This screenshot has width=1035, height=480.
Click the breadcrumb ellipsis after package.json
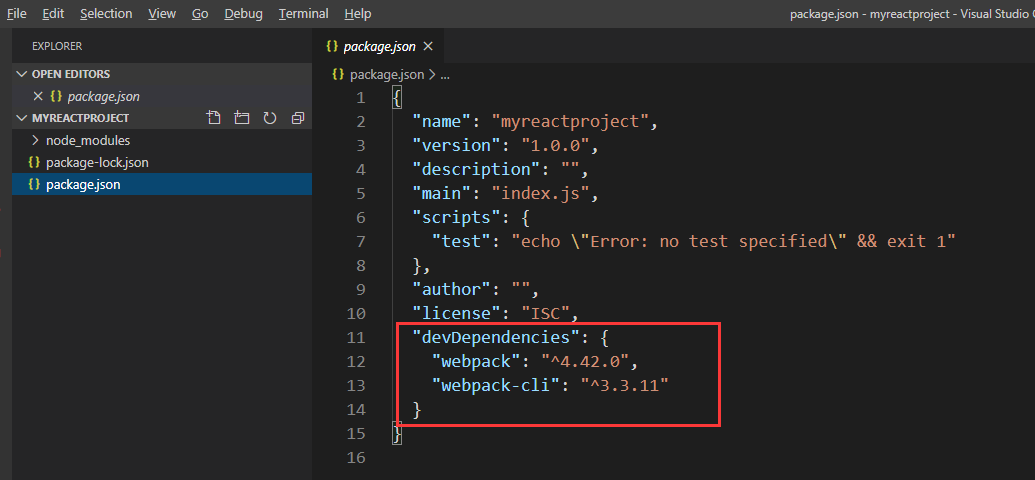444,75
